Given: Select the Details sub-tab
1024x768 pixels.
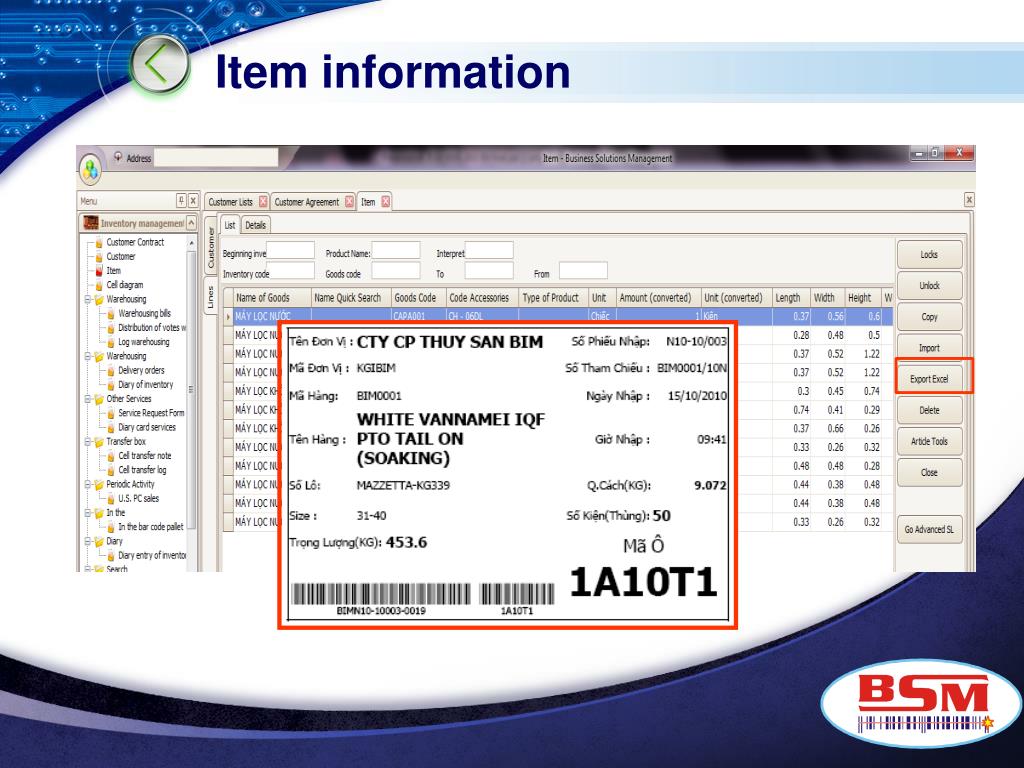Looking at the screenshot, I should pos(255,225).
